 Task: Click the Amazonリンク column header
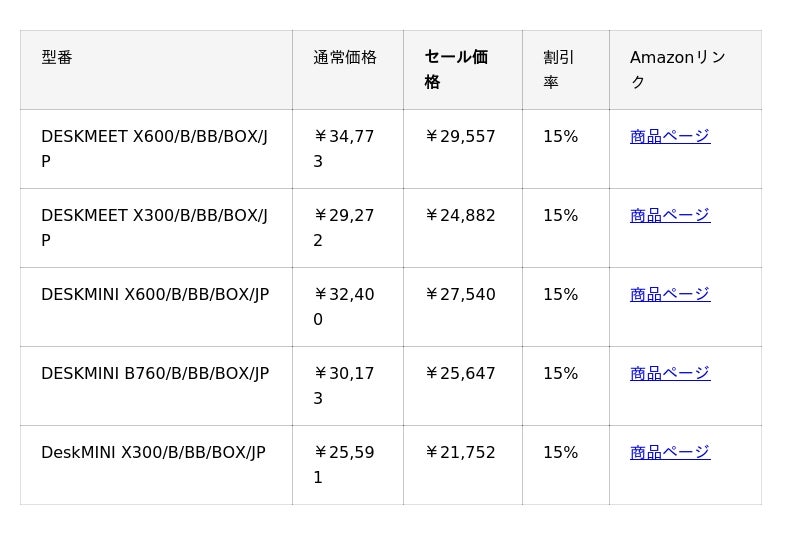(x=677, y=69)
